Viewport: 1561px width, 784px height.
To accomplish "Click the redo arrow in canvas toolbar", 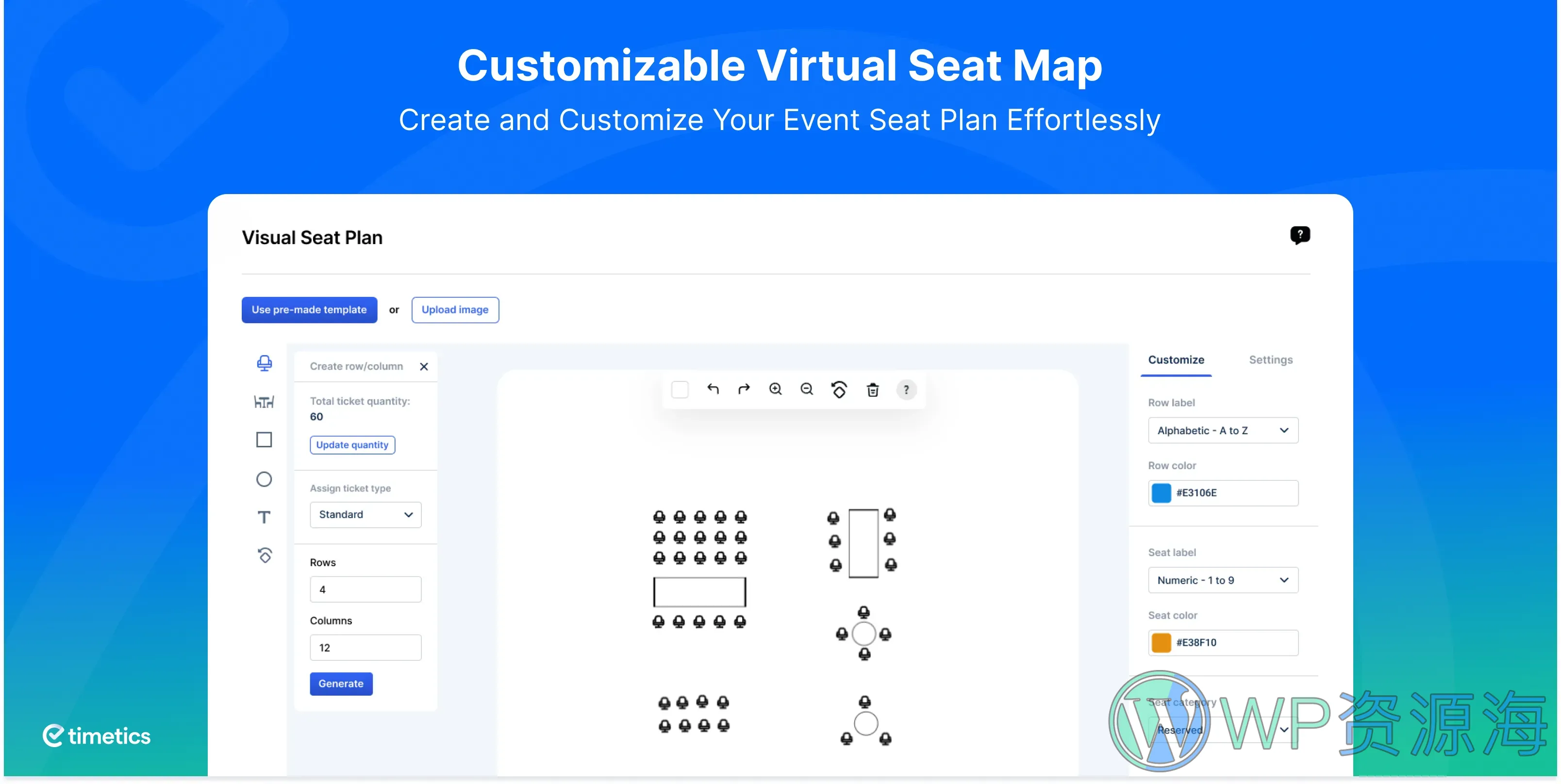I will [744, 389].
